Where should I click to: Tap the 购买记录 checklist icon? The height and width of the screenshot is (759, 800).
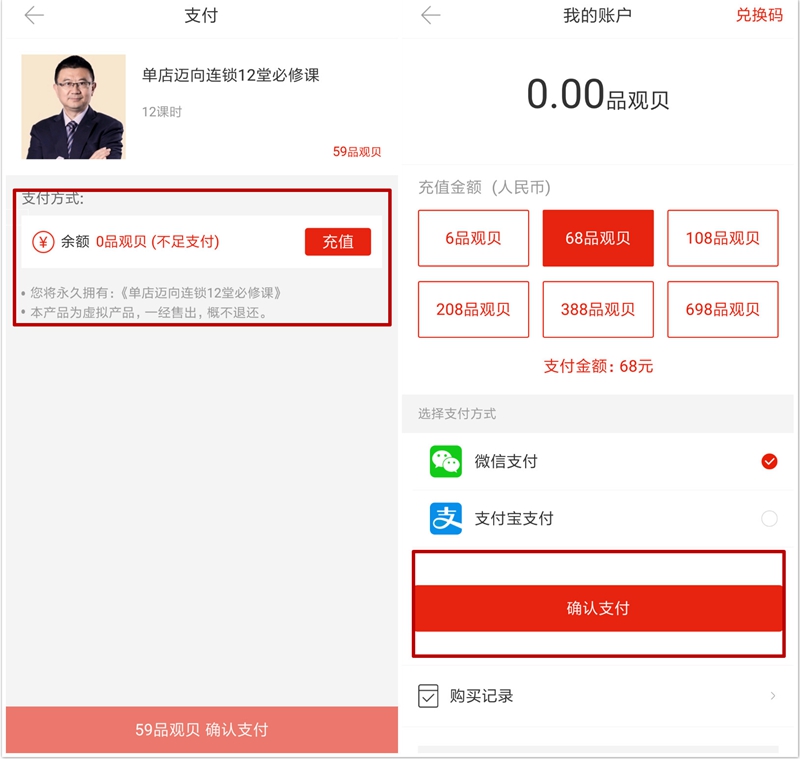tap(428, 696)
